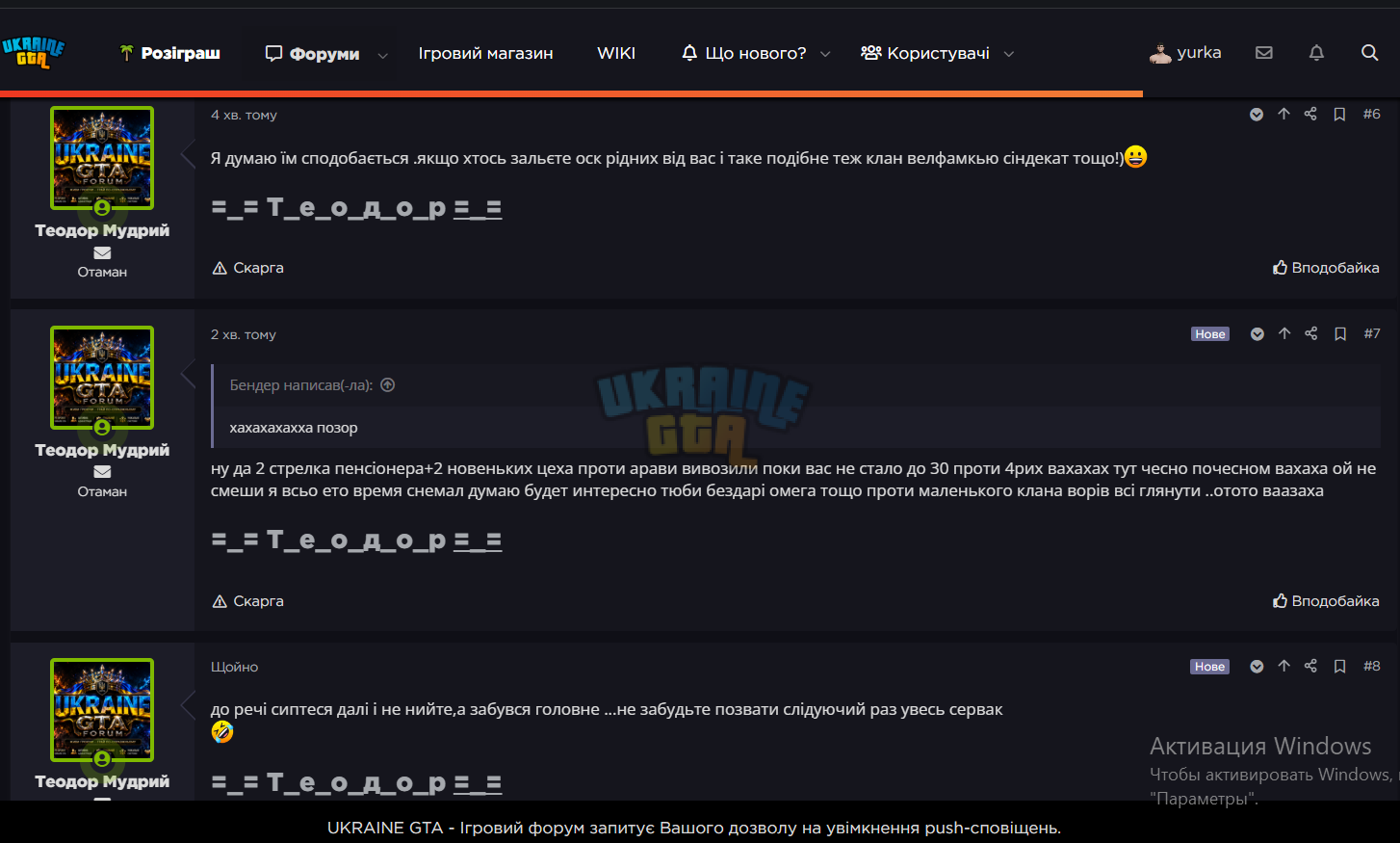
Task: Open Теодор Мудрий profile from post #6
Action: 102,230
